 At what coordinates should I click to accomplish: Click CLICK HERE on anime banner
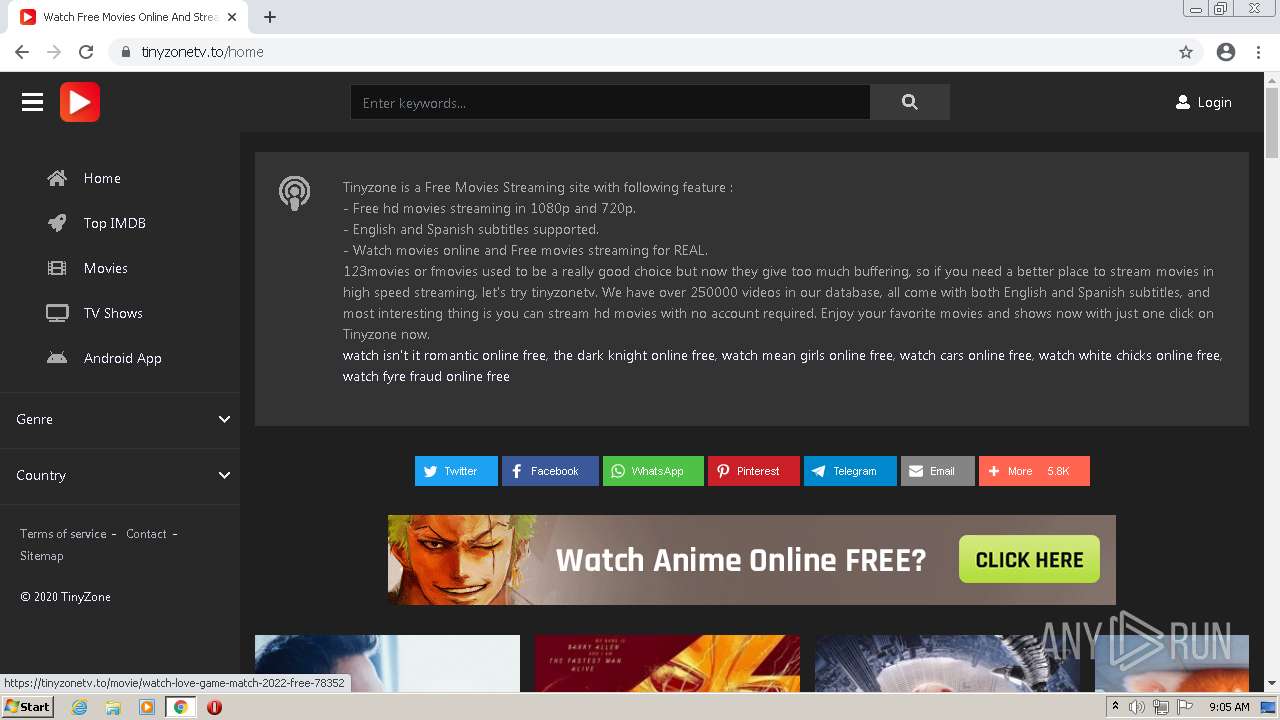click(1029, 560)
